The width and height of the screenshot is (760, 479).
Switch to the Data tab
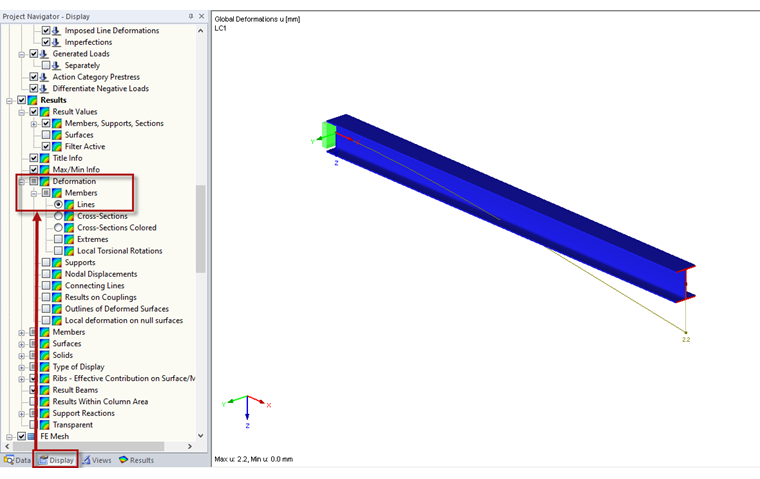(x=17, y=460)
